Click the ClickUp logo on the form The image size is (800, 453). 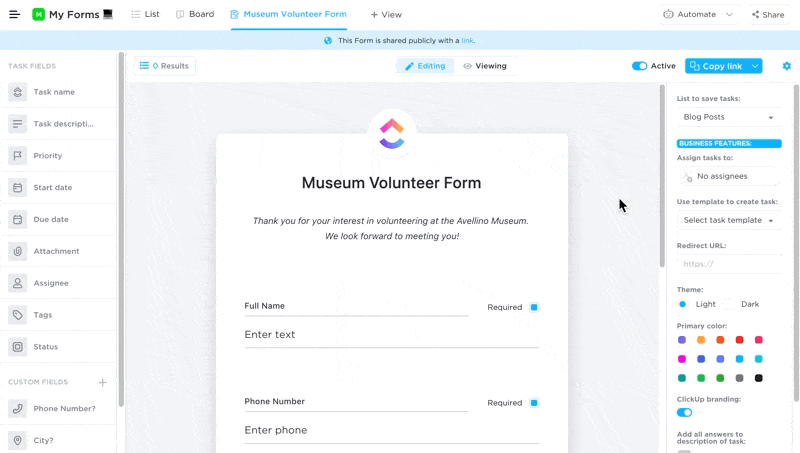click(392, 133)
